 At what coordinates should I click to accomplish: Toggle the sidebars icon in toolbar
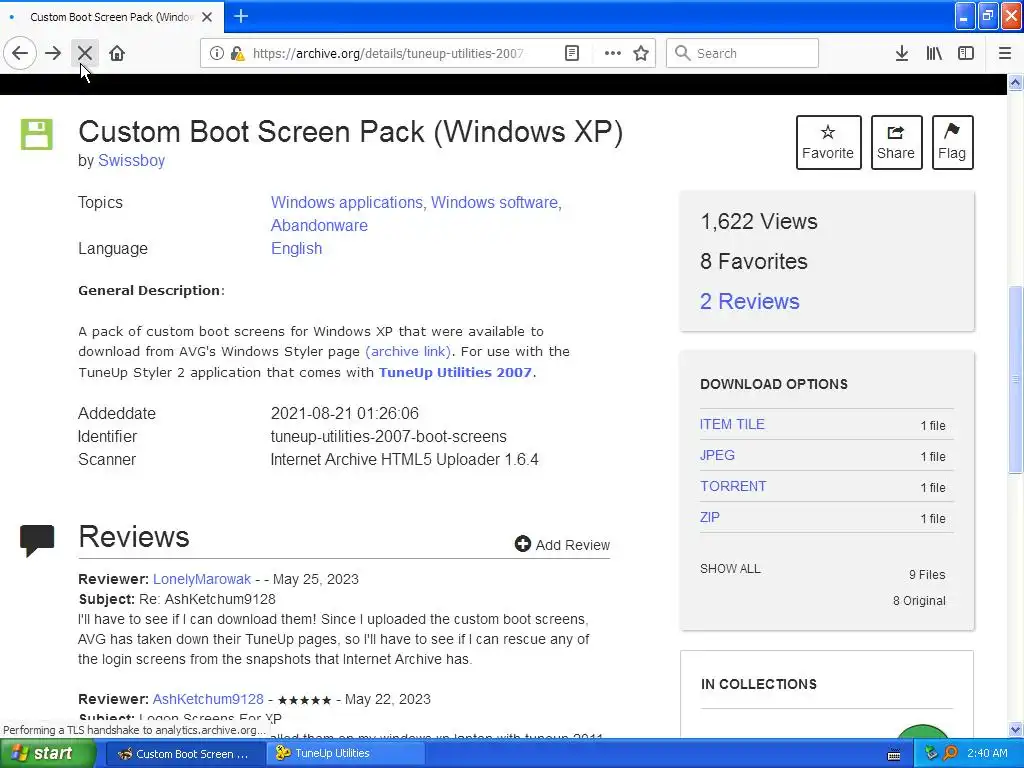(x=966, y=53)
